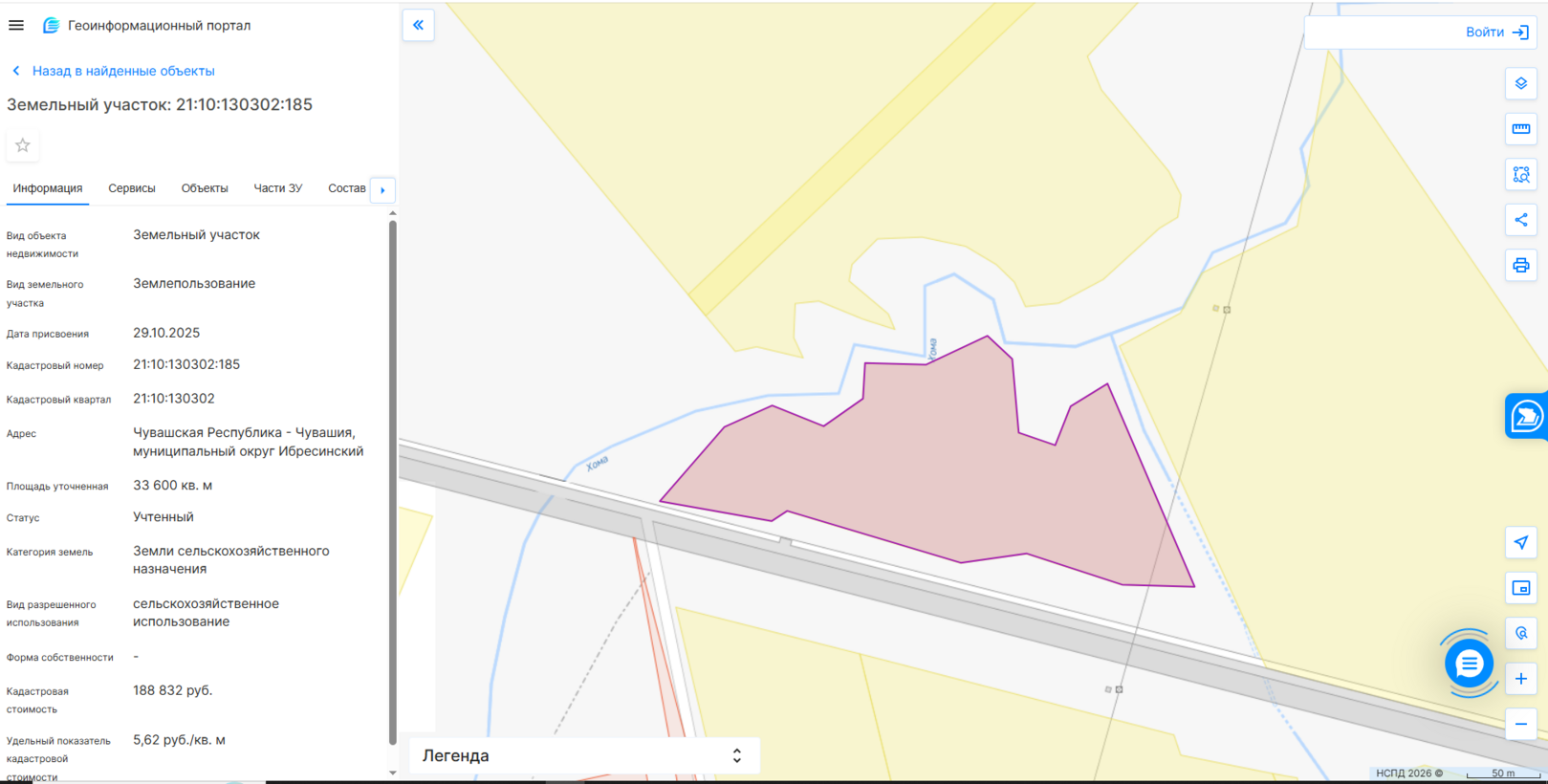The width and height of the screenshot is (1548, 784).
Task: Expand the Легенда panel
Action: 583,755
